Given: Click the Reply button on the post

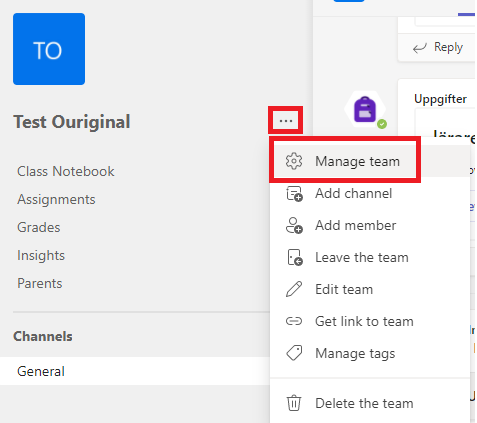Looking at the screenshot, I should (437, 47).
